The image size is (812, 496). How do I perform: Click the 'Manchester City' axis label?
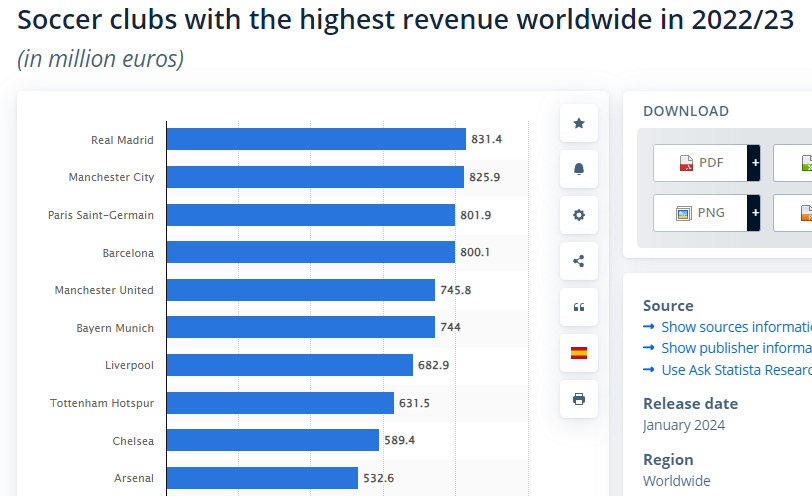point(111,177)
